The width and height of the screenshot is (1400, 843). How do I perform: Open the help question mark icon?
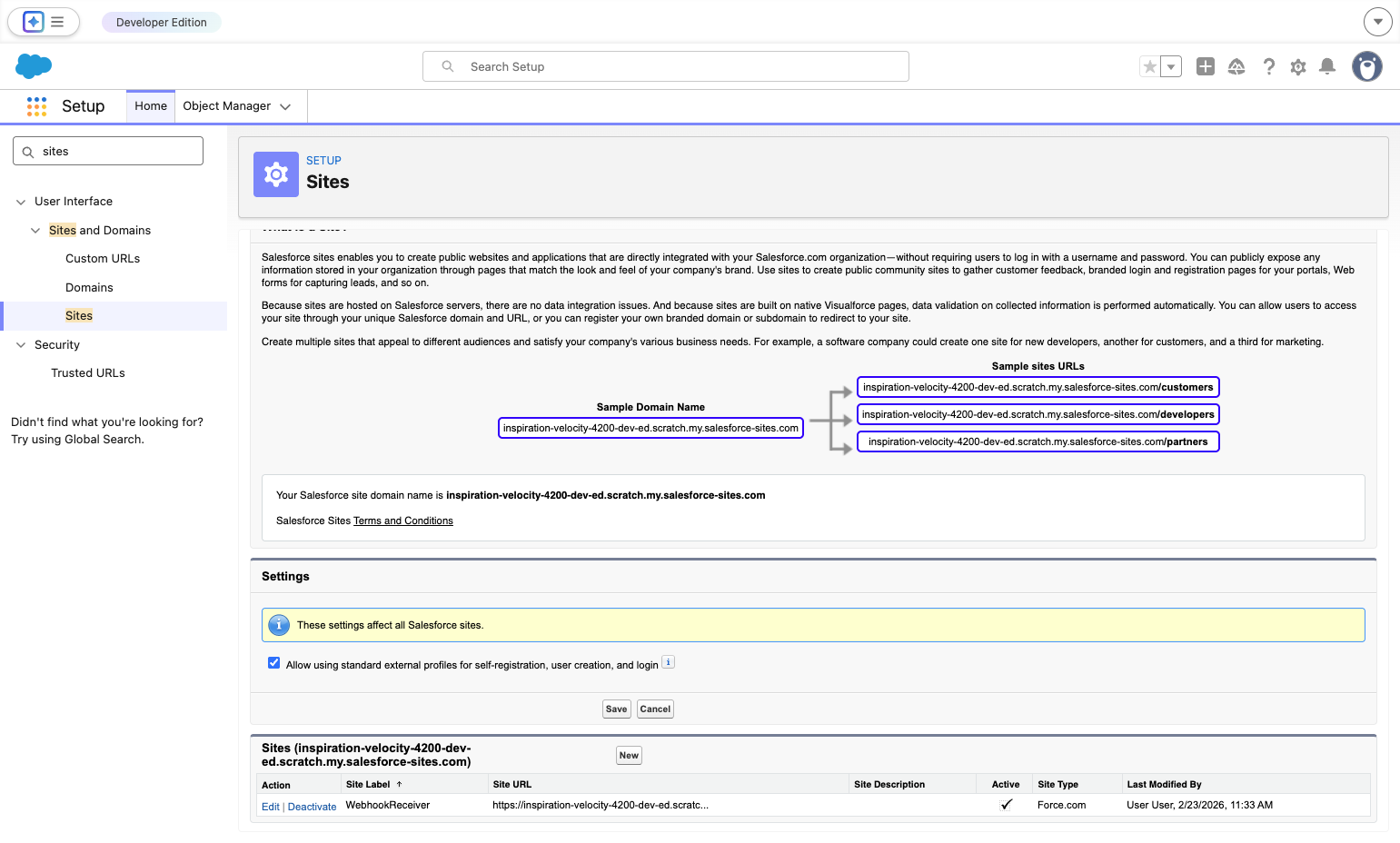click(x=1268, y=66)
